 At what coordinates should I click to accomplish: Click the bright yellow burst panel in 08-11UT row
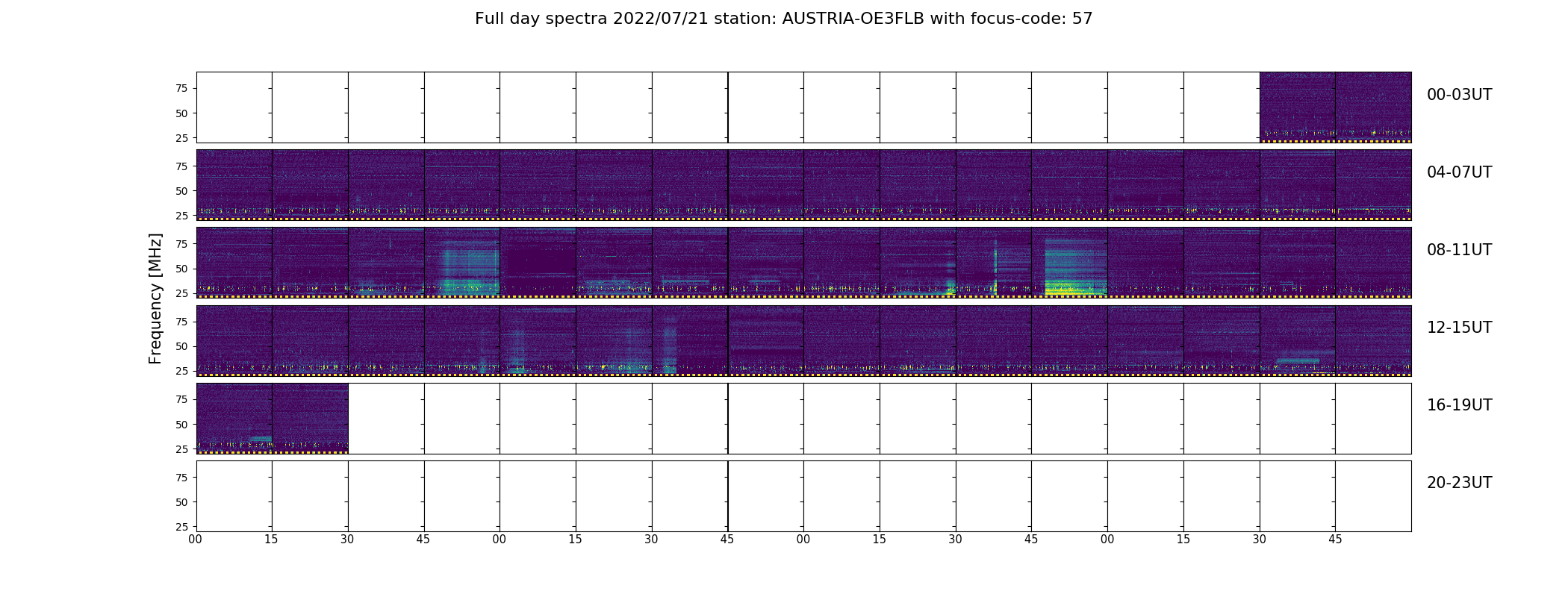[1069, 263]
